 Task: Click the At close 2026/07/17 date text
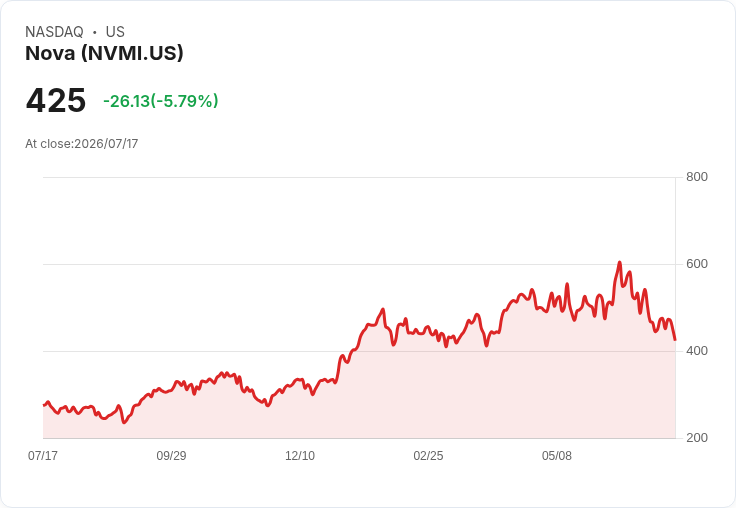(x=82, y=144)
